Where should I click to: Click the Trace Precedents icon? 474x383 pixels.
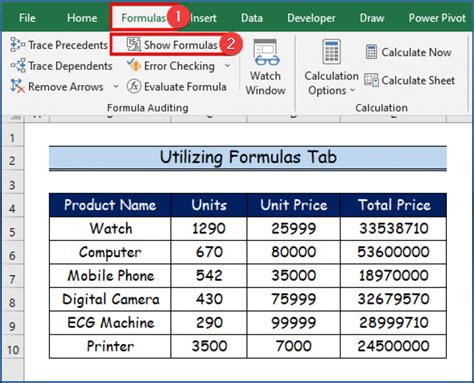tap(17, 45)
